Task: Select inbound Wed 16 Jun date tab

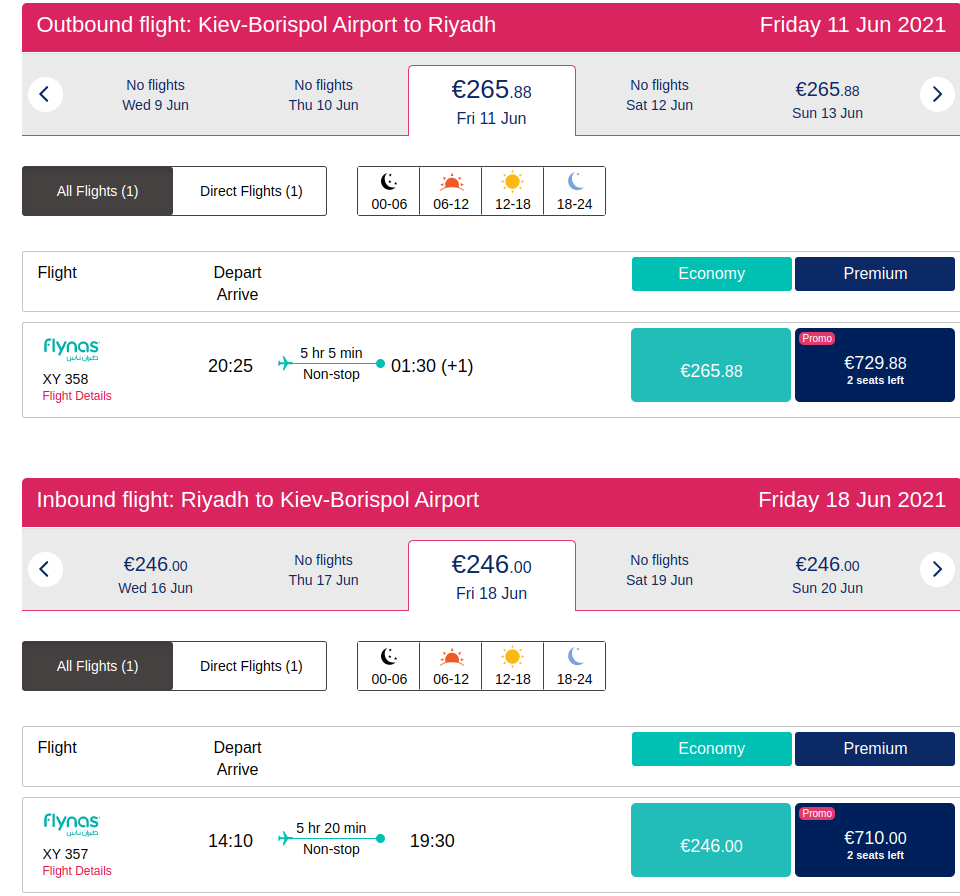Action: pyautogui.click(x=155, y=575)
